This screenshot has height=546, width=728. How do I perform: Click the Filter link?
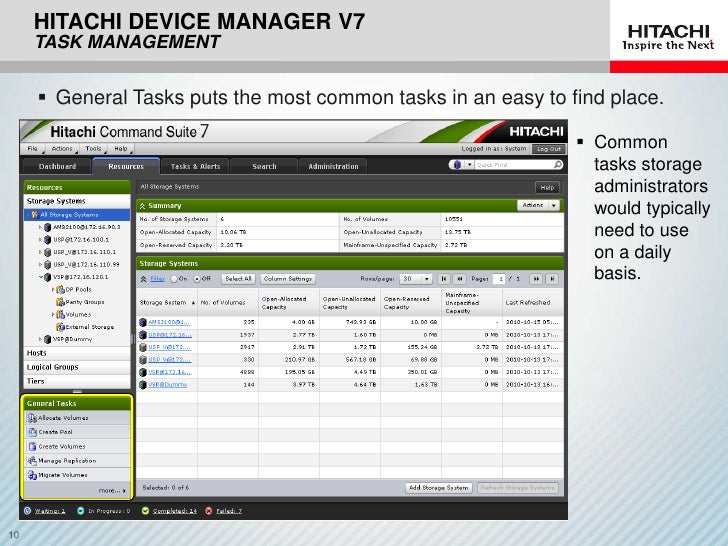[157, 279]
